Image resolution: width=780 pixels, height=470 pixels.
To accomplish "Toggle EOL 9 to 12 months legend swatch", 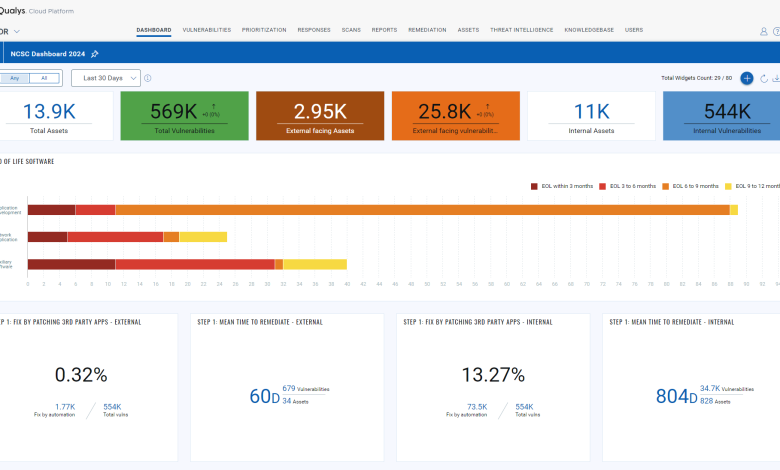I will point(728,187).
